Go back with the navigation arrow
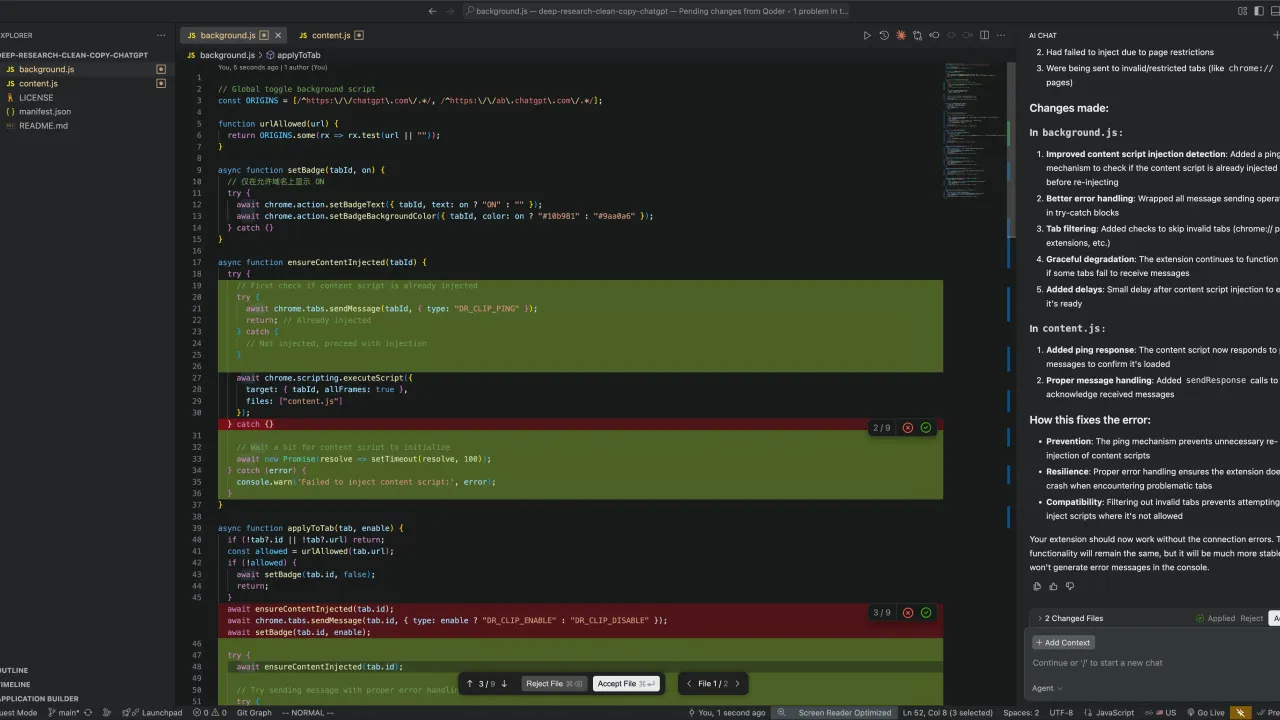 [432, 11]
